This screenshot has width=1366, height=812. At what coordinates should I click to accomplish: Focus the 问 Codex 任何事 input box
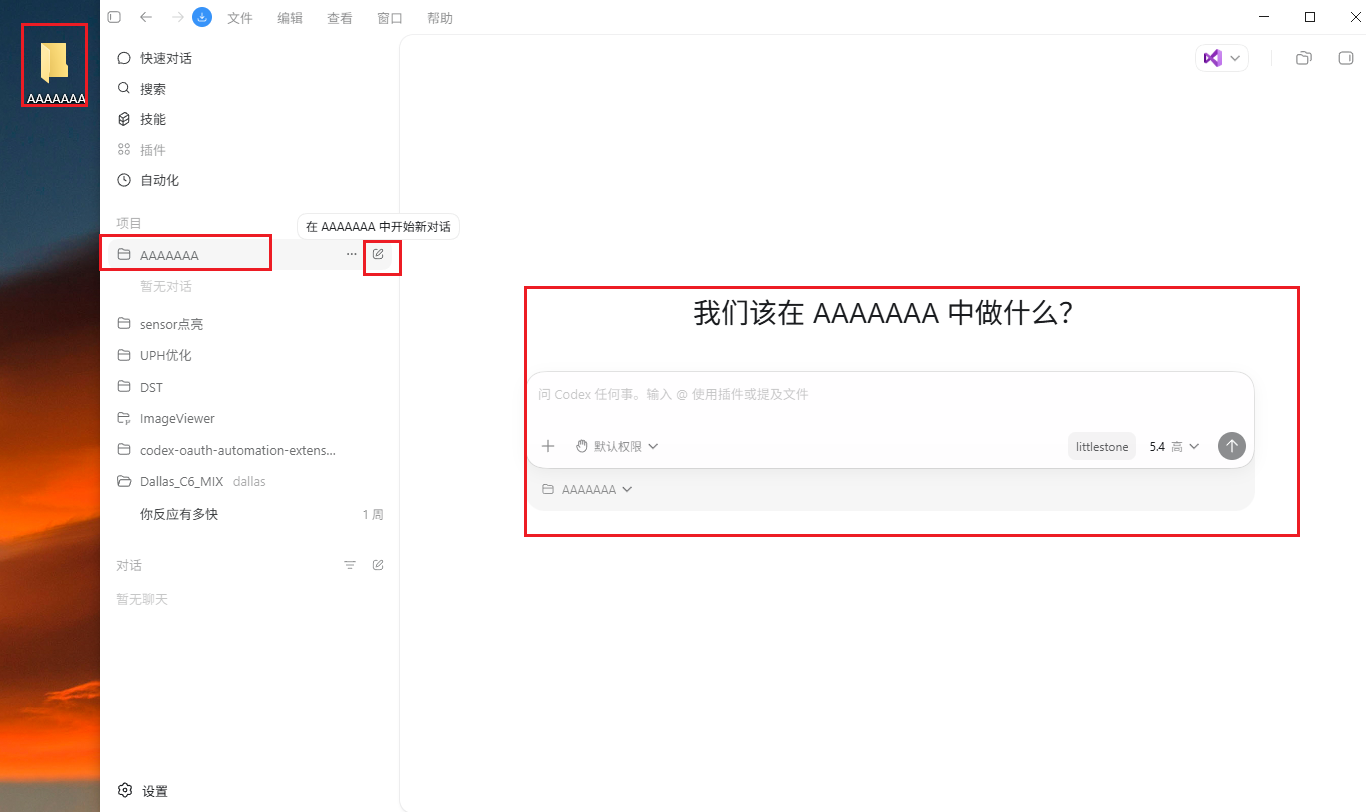[890, 395]
